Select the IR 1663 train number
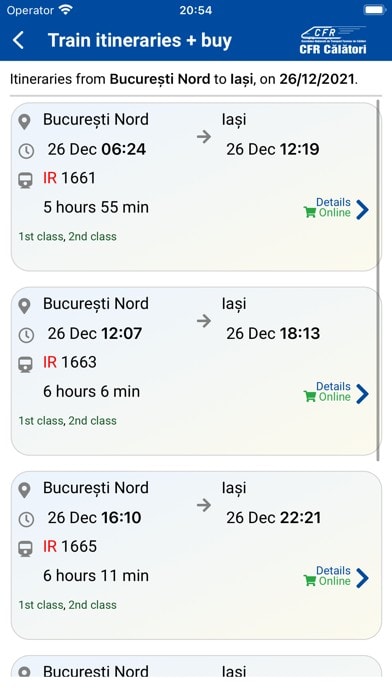This screenshot has height=696, width=392. pos(70,362)
